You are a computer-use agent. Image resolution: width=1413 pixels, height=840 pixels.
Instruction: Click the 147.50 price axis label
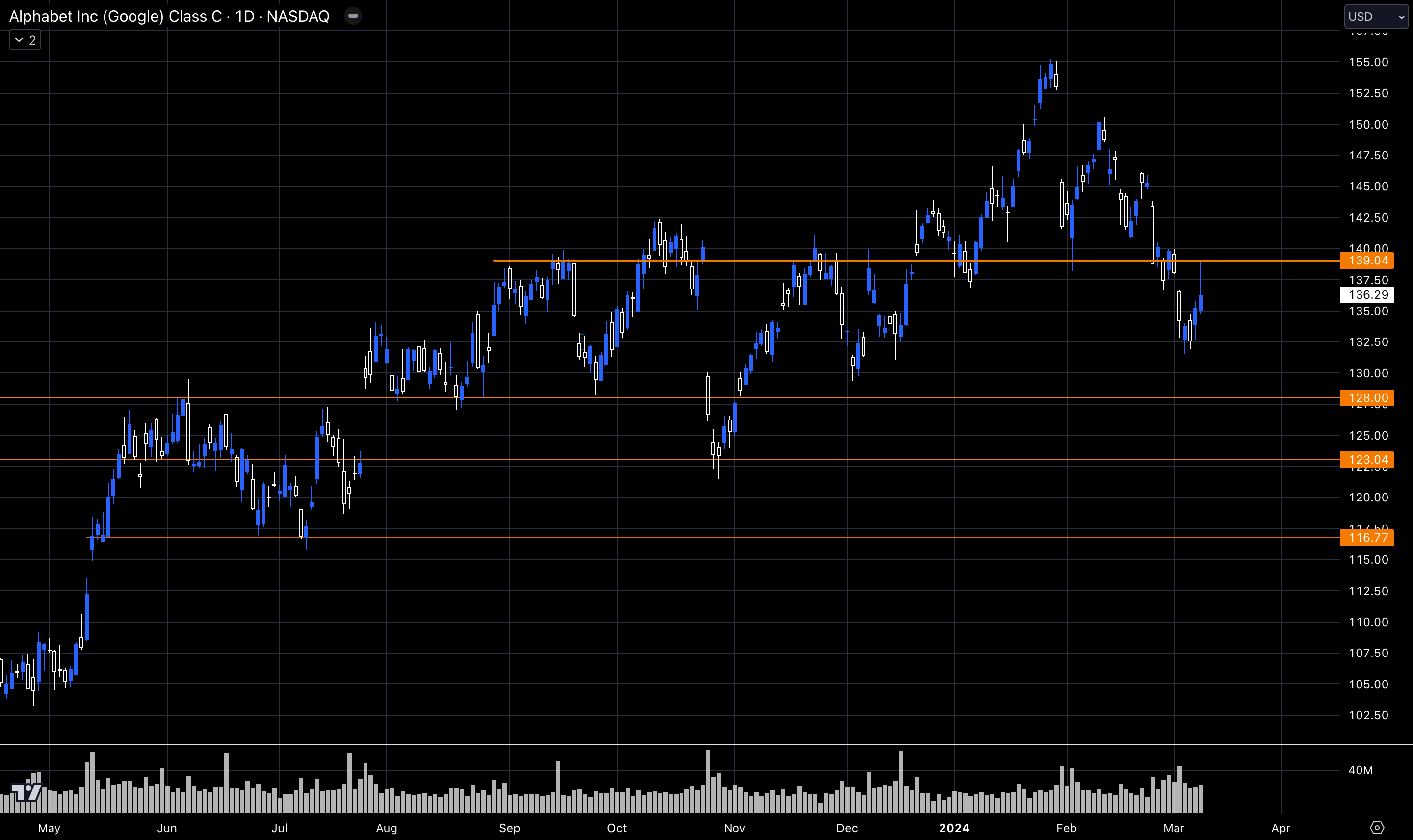1368,156
